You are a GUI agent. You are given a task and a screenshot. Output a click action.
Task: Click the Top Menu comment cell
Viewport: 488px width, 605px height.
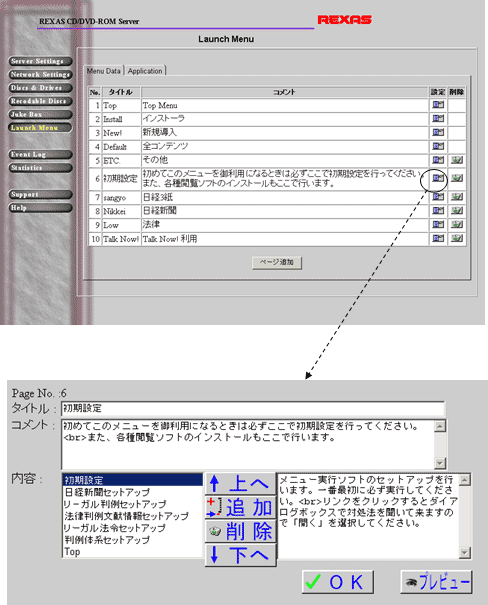tap(285, 105)
